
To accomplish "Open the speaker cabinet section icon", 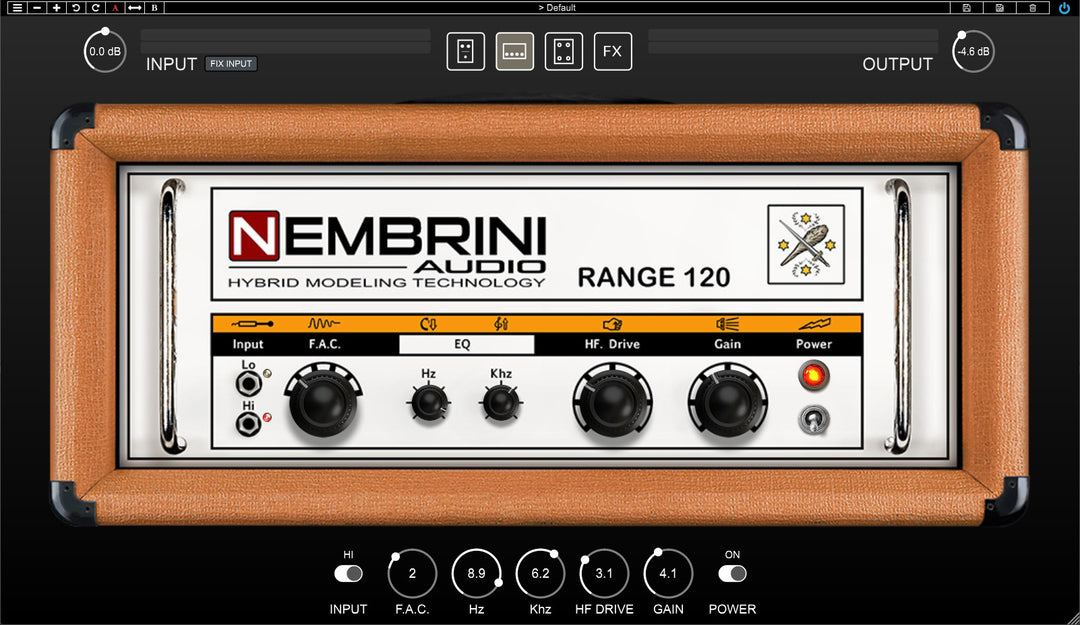I will pyautogui.click(x=563, y=52).
